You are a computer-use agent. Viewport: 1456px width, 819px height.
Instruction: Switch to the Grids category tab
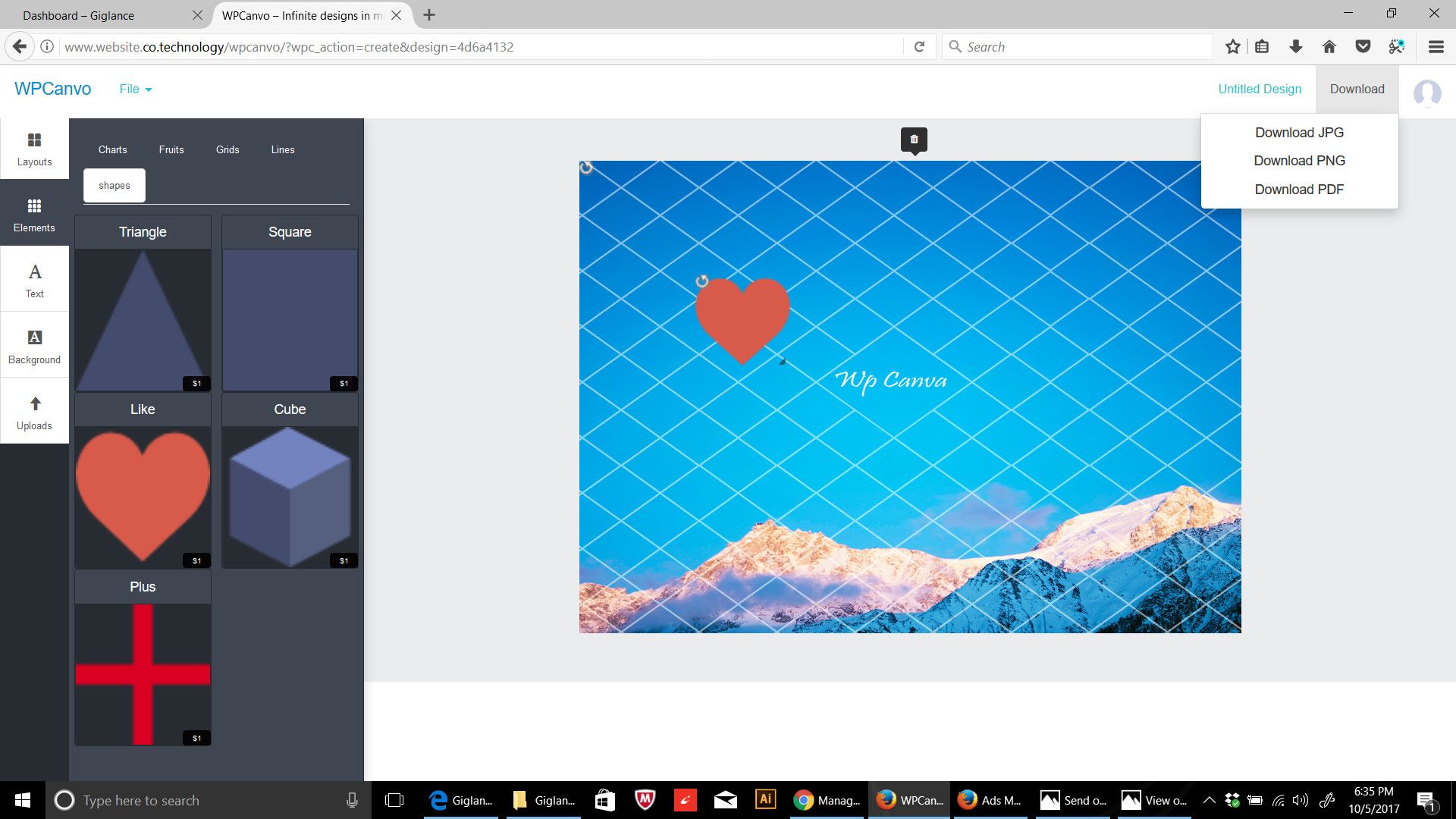point(227,149)
